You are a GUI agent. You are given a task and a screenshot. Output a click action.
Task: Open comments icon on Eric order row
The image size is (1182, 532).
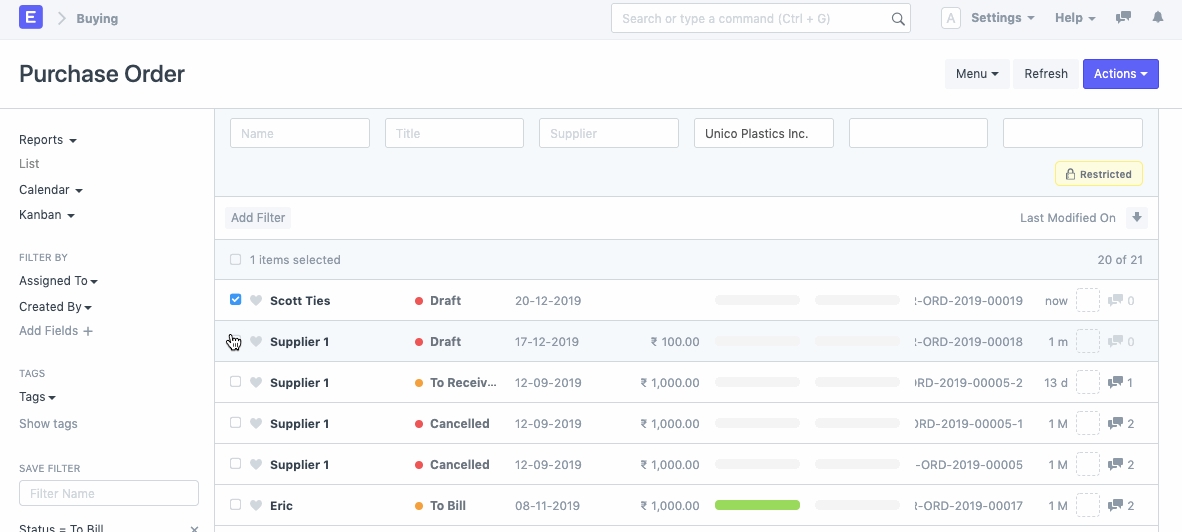point(1116,506)
